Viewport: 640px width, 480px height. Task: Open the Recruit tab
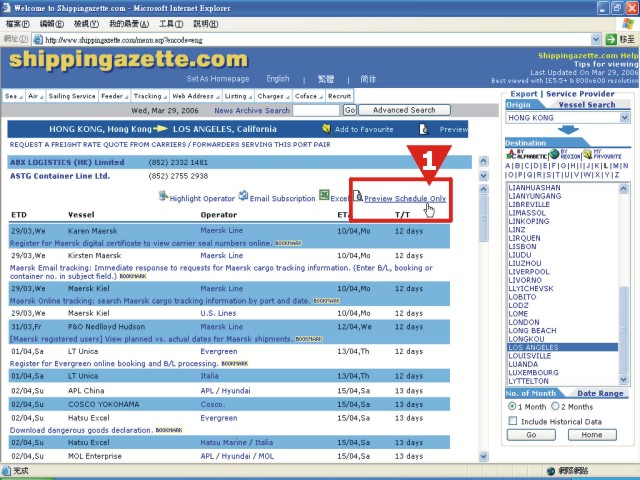point(339,96)
